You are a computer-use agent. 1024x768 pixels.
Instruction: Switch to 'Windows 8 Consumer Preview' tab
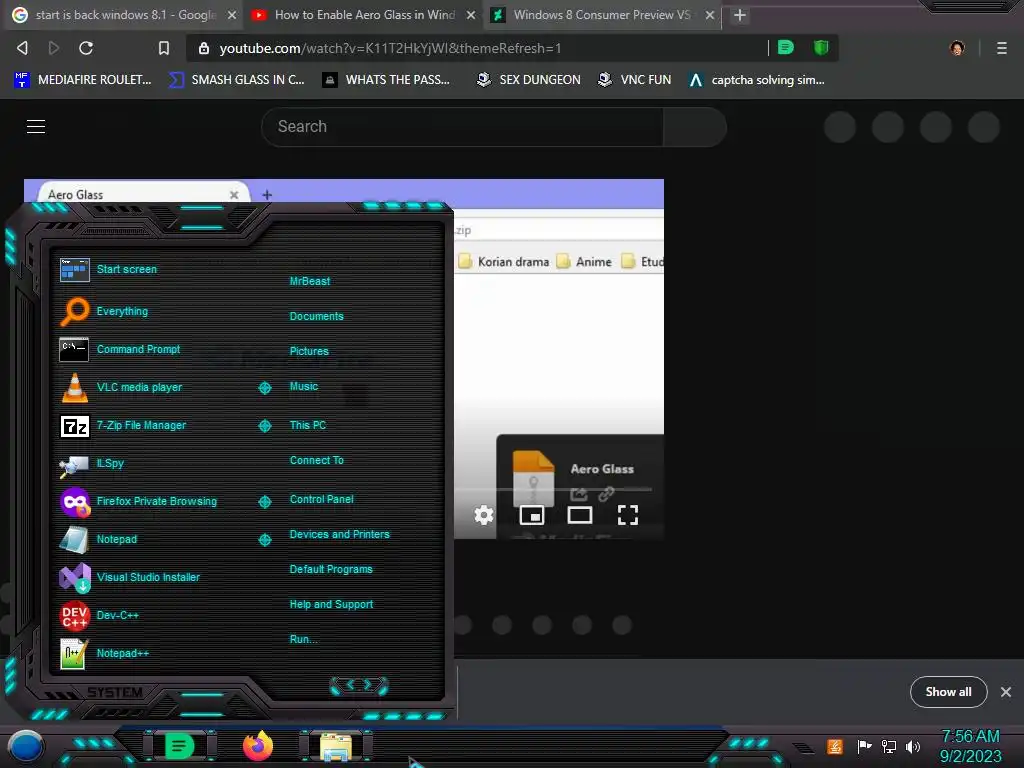[x=601, y=15]
